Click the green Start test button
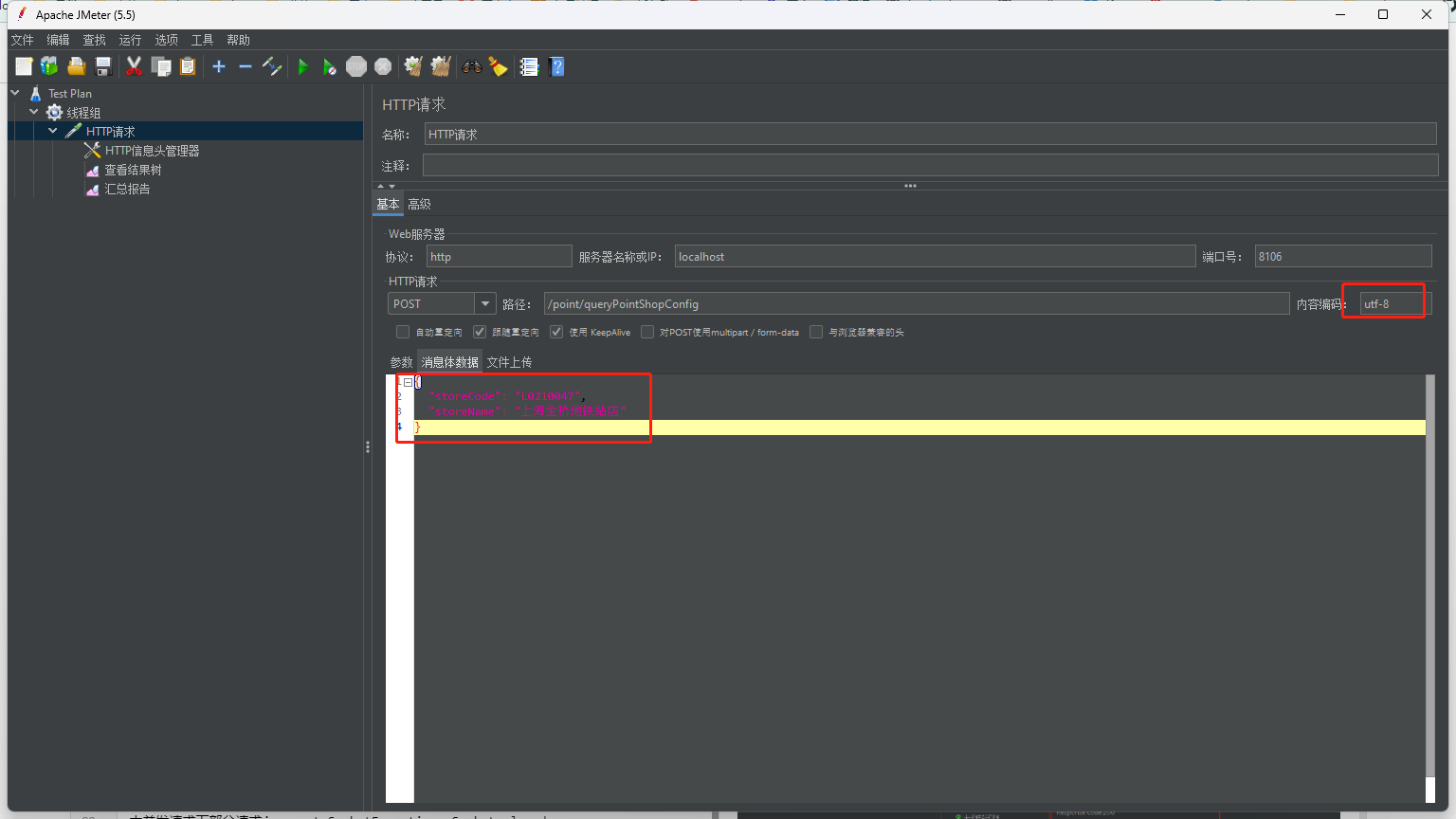Image resolution: width=1456 pixels, height=819 pixels. 303,66
